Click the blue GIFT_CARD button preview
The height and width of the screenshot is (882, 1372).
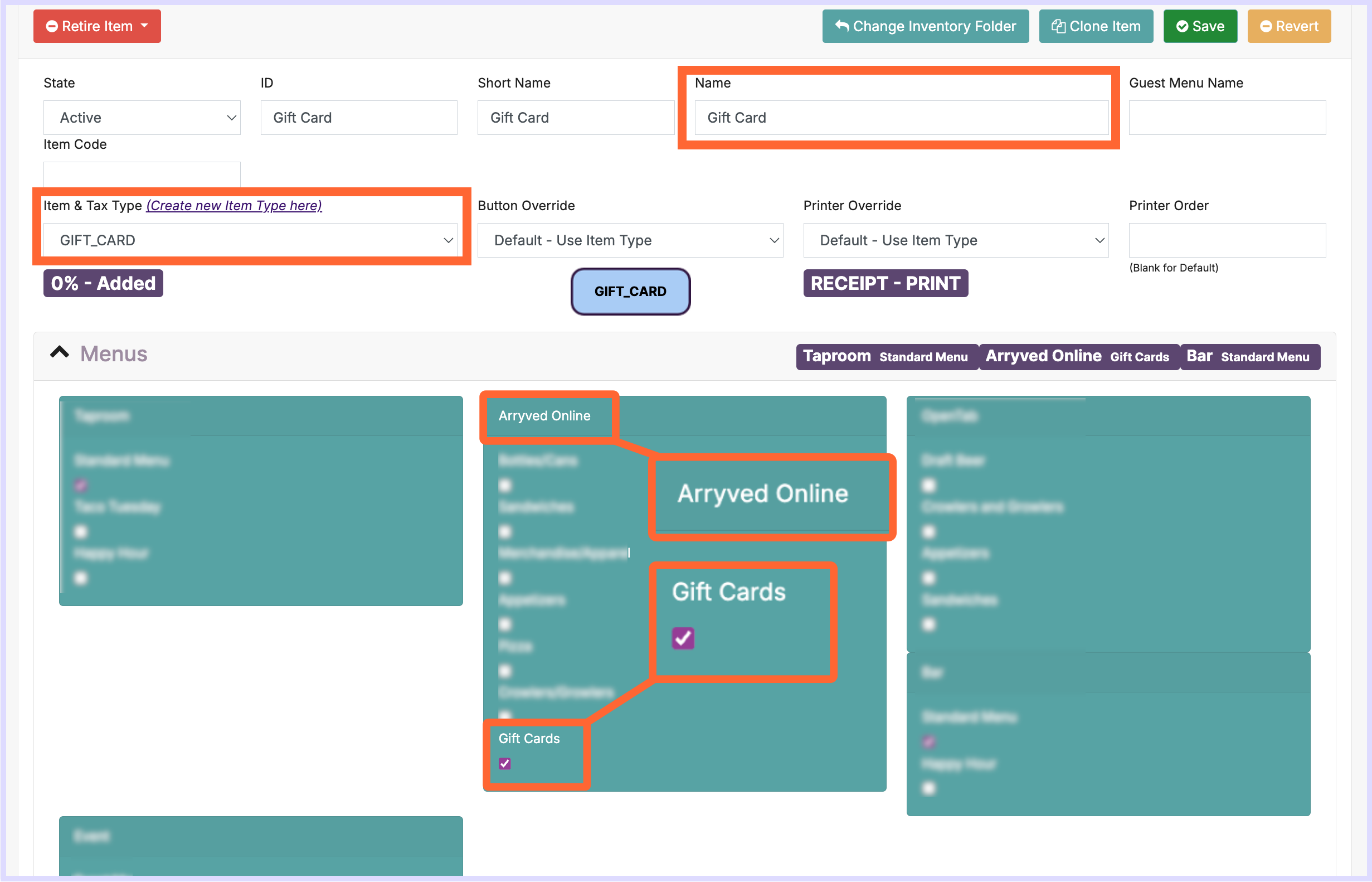pos(630,292)
